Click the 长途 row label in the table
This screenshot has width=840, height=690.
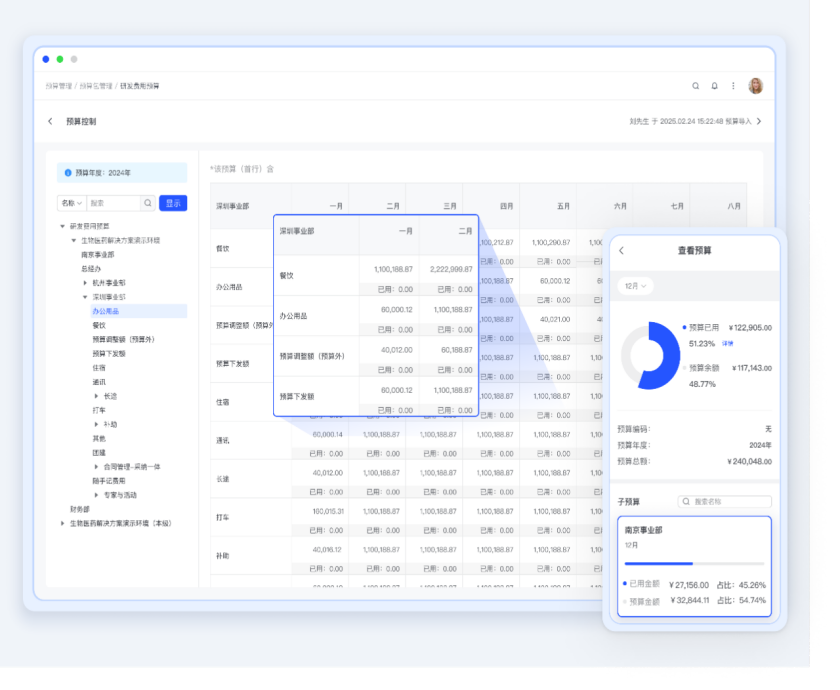[x=223, y=479]
